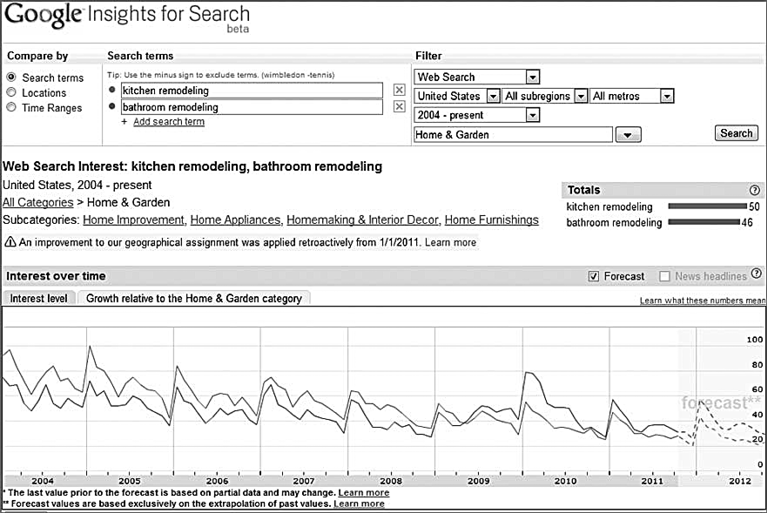Enable the News headlines checkbox
The height and width of the screenshot is (513, 767).
click(664, 276)
